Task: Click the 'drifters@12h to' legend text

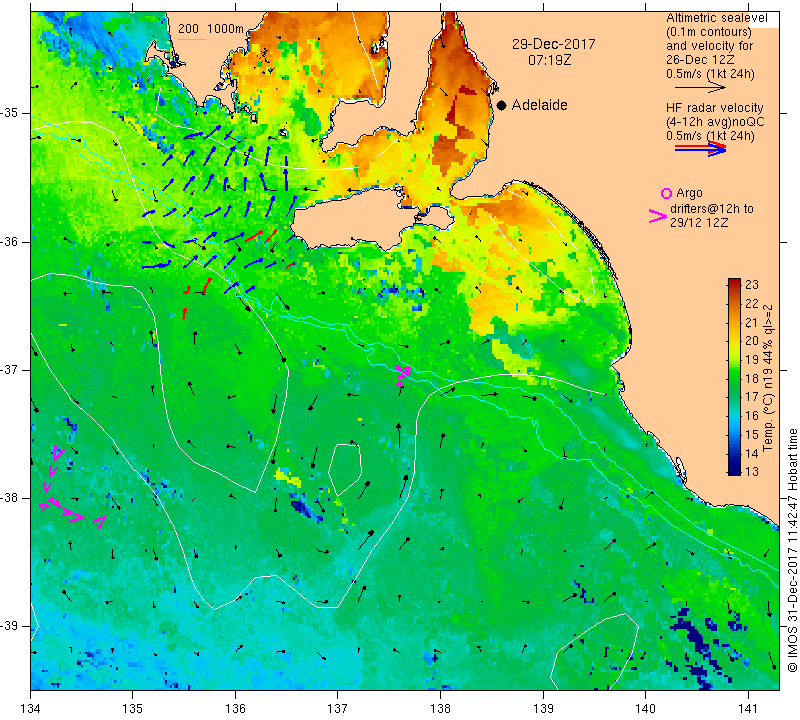Action: coord(711,209)
